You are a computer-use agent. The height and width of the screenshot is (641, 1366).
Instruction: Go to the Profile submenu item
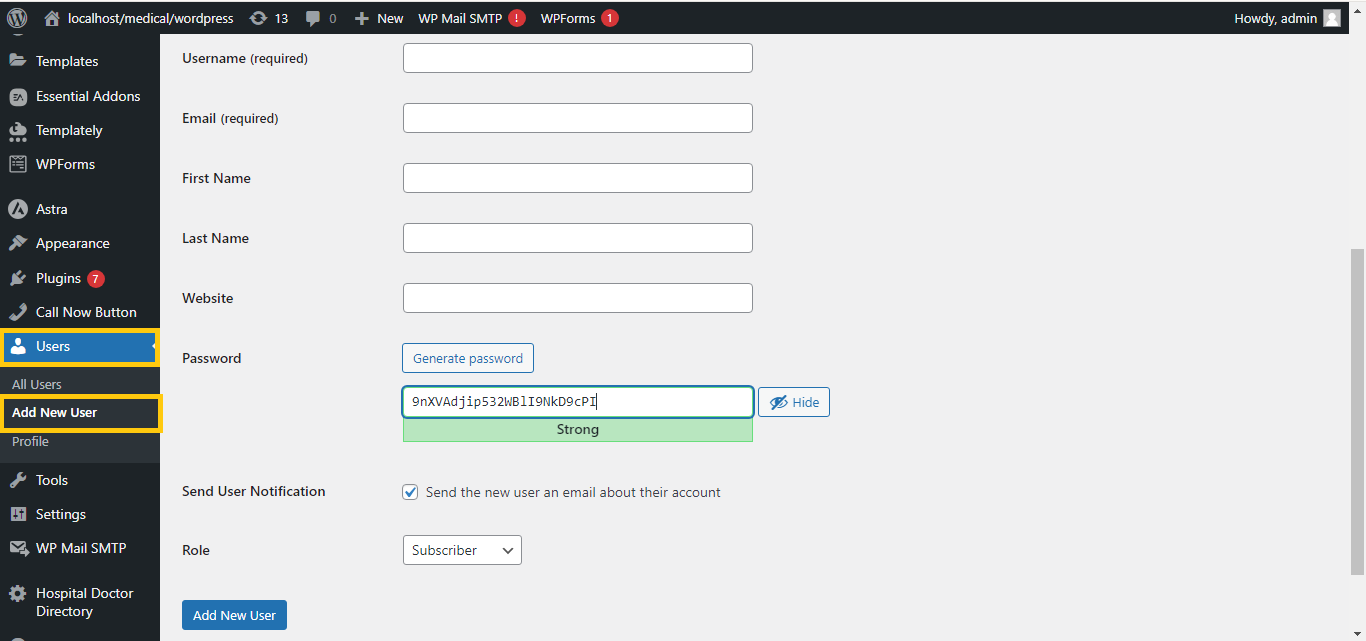pyautogui.click(x=30, y=441)
